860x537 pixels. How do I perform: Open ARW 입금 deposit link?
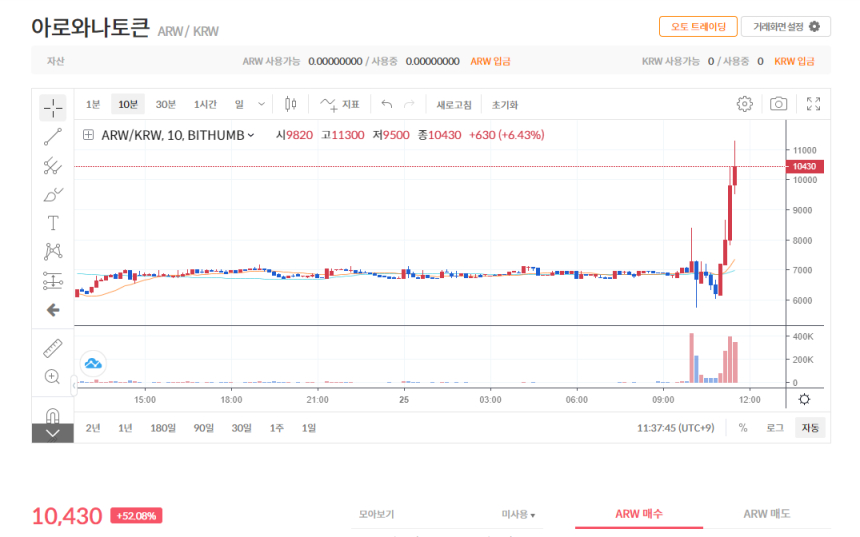point(490,61)
